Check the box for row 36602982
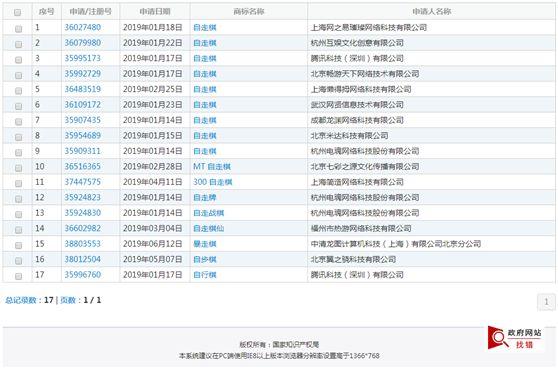 click(x=19, y=230)
